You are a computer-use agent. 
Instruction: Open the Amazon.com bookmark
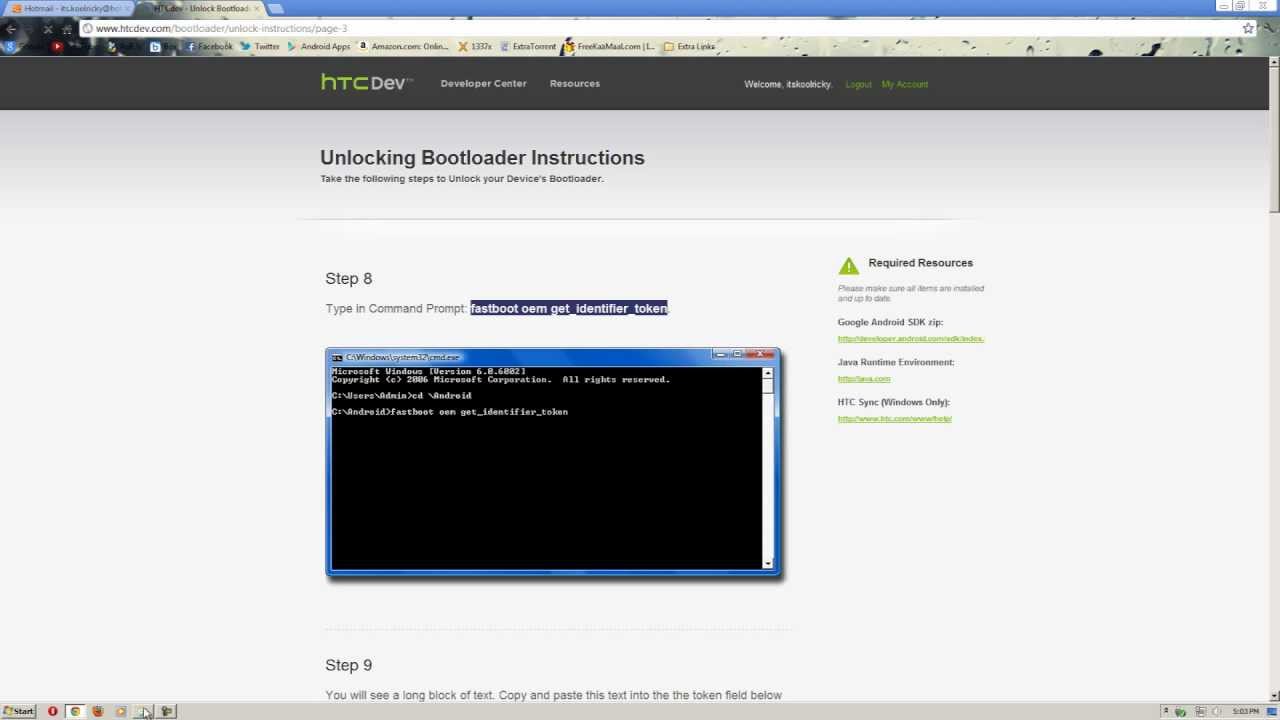pyautogui.click(x=404, y=46)
